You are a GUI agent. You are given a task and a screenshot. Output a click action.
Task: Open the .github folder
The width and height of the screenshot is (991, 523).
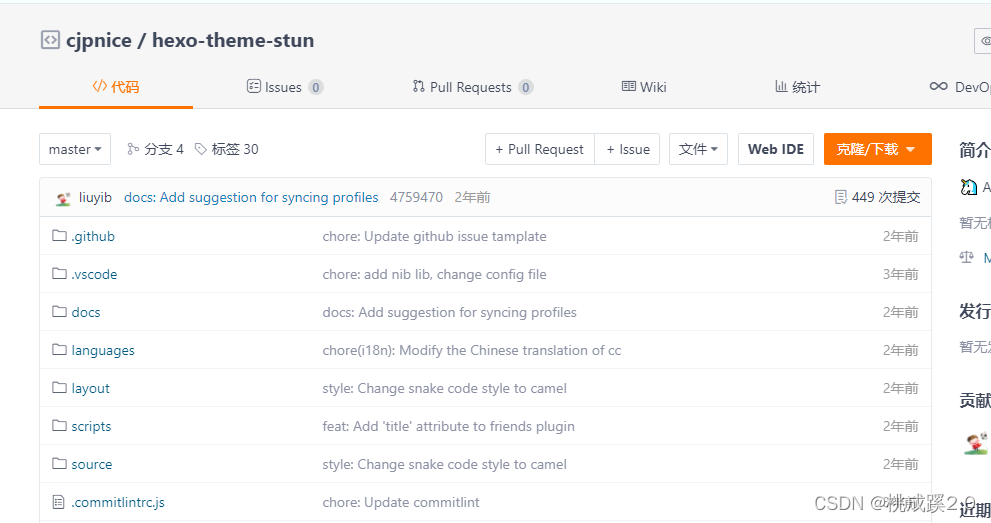(x=93, y=236)
